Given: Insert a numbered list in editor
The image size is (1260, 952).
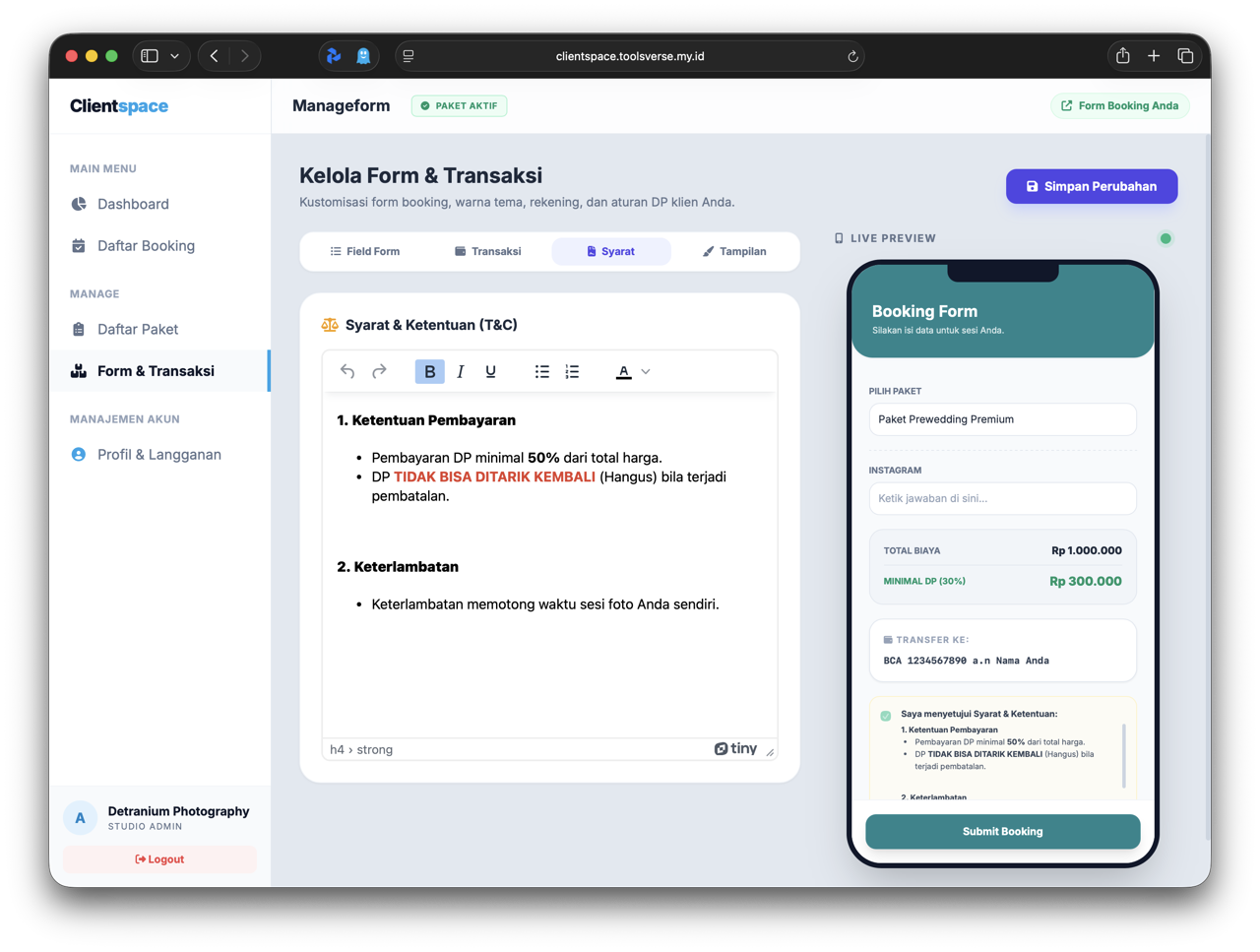Looking at the screenshot, I should [572, 371].
